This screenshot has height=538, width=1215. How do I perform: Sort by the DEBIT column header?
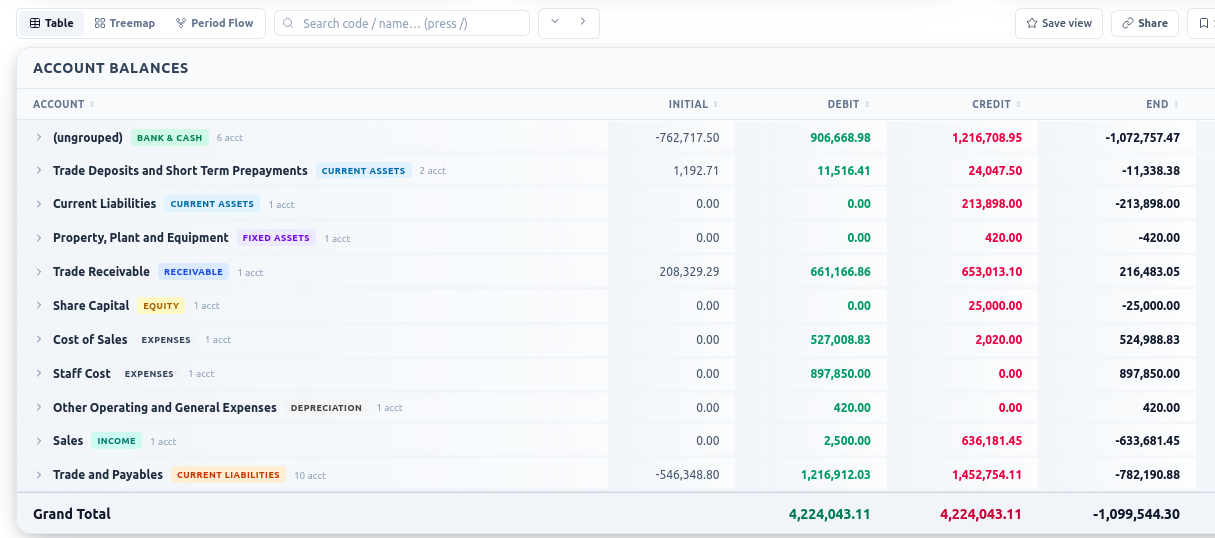coord(849,104)
